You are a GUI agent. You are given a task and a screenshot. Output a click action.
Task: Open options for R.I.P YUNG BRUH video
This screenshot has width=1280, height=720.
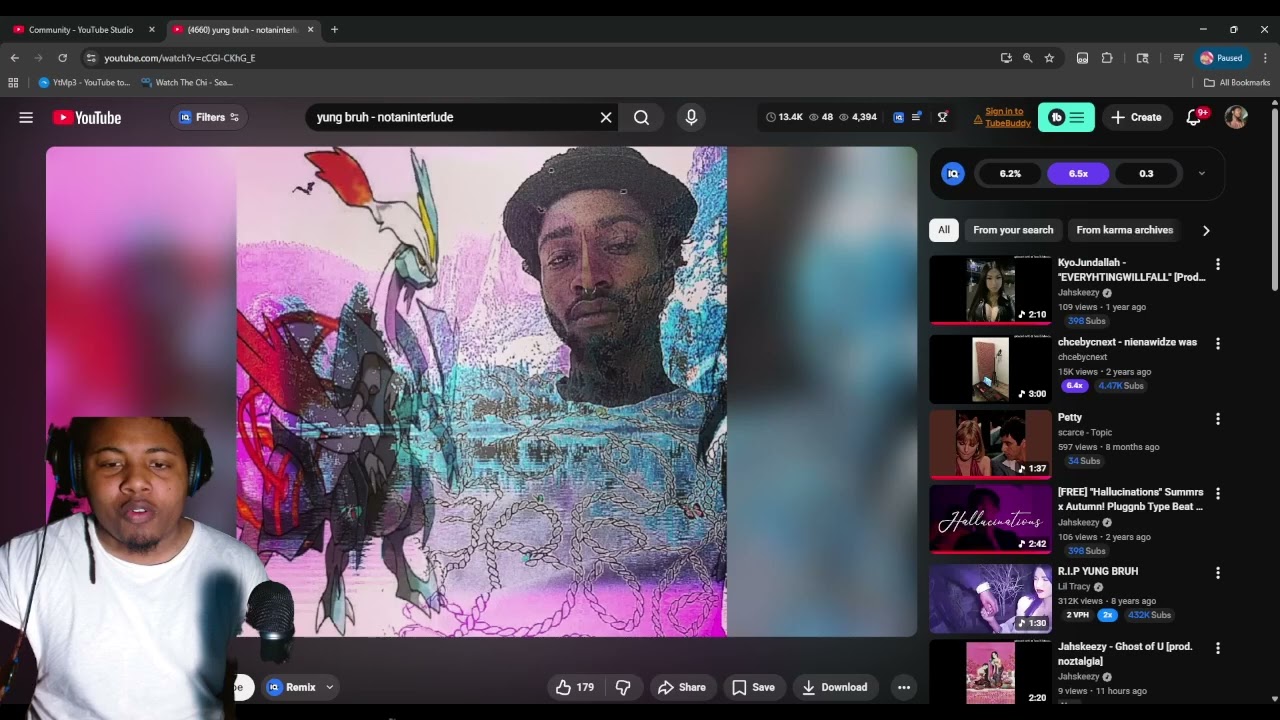point(1217,573)
